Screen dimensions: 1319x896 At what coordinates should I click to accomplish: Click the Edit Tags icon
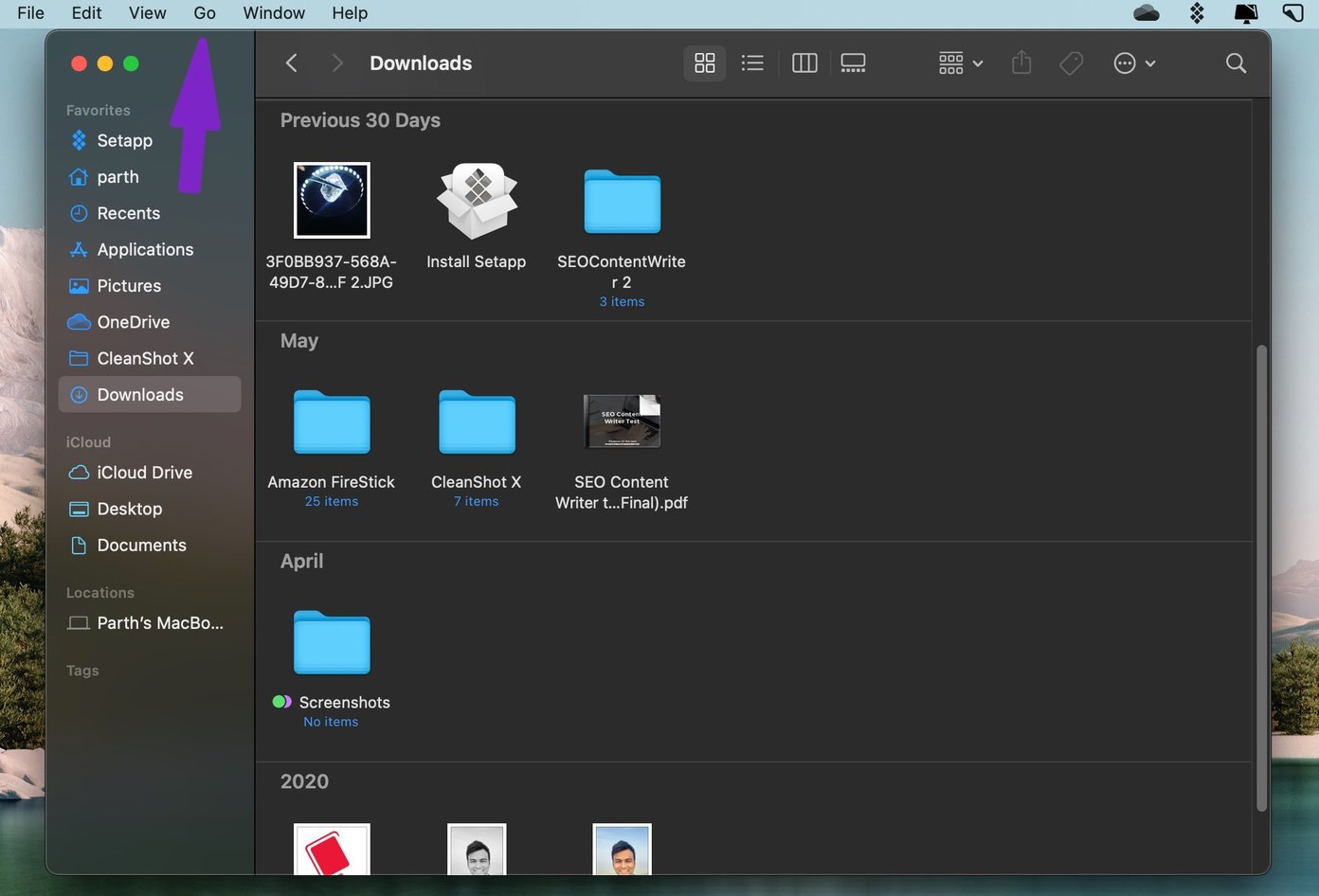tap(1072, 63)
